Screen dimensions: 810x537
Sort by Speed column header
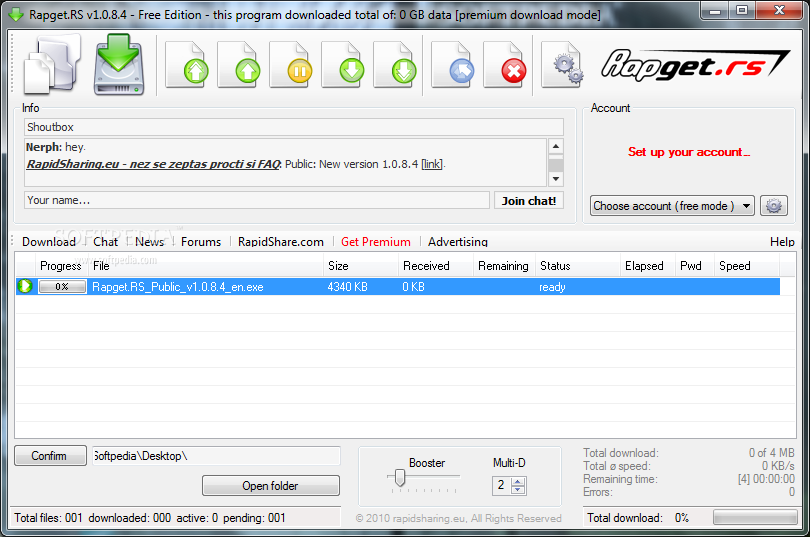[746, 266]
